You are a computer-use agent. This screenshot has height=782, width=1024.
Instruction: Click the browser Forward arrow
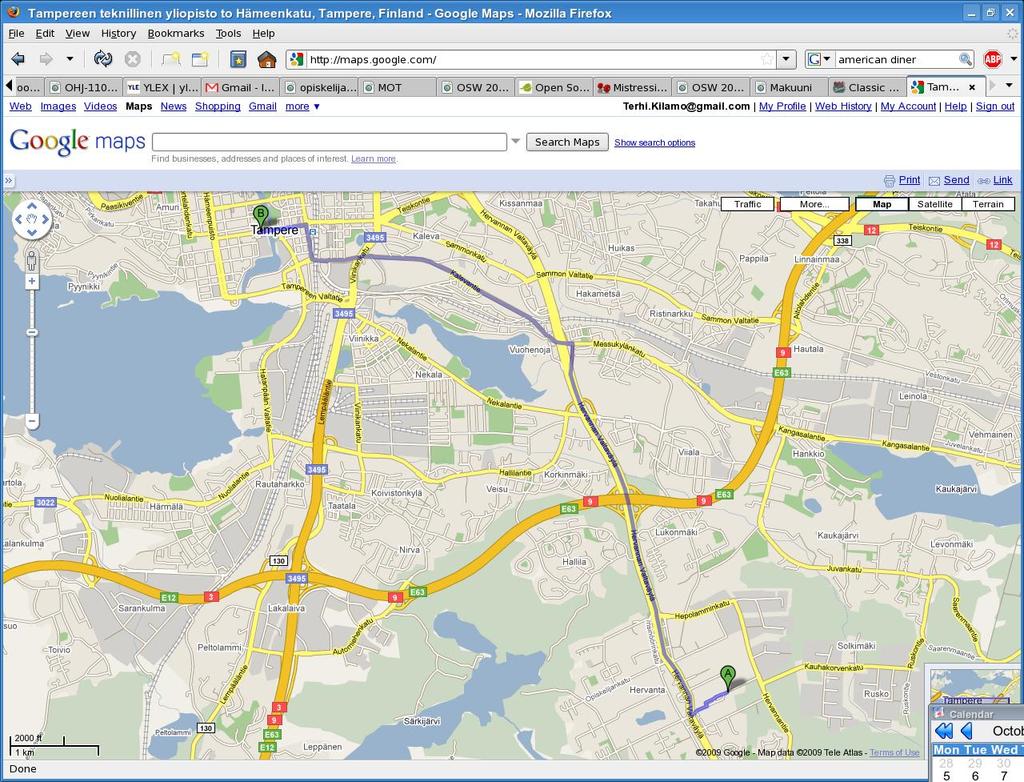click(46, 59)
